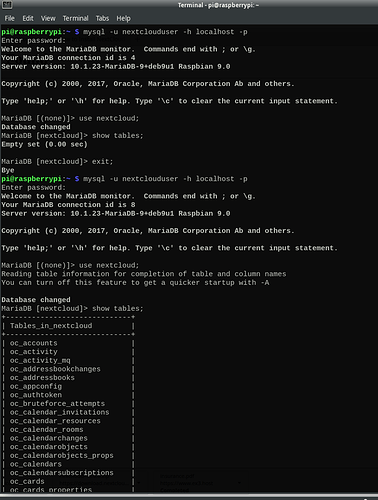Click the oc_authtoken table row
The image size is (378, 500).
click(x=68, y=395)
